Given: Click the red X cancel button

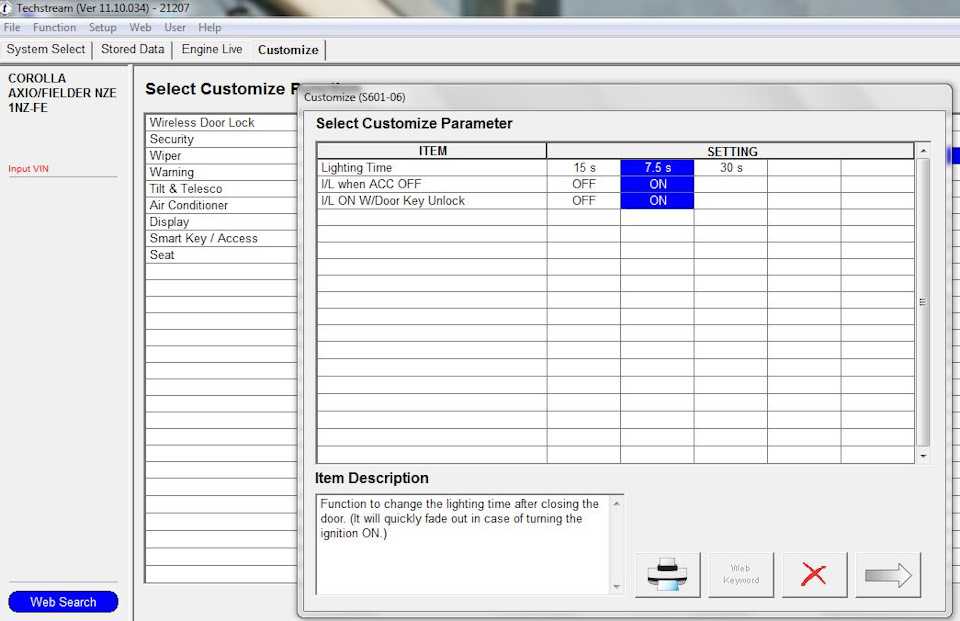Looking at the screenshot, I should click(x=814, y=575).
